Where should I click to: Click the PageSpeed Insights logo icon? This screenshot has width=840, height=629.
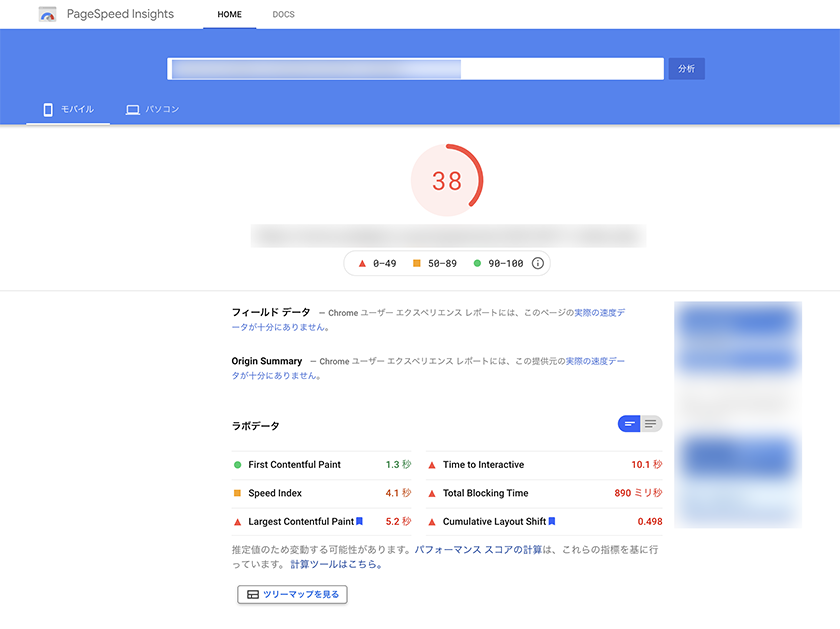[48, 14]
